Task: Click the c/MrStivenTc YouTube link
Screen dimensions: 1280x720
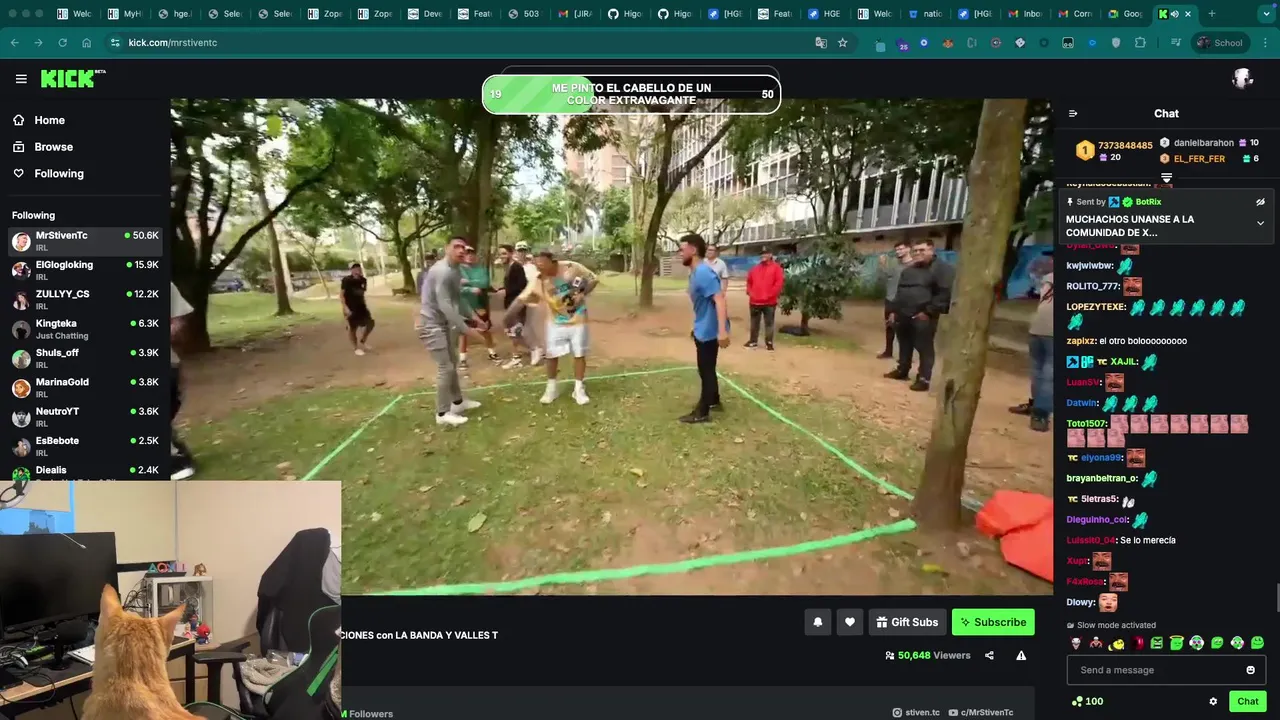Action: point(981,712)
